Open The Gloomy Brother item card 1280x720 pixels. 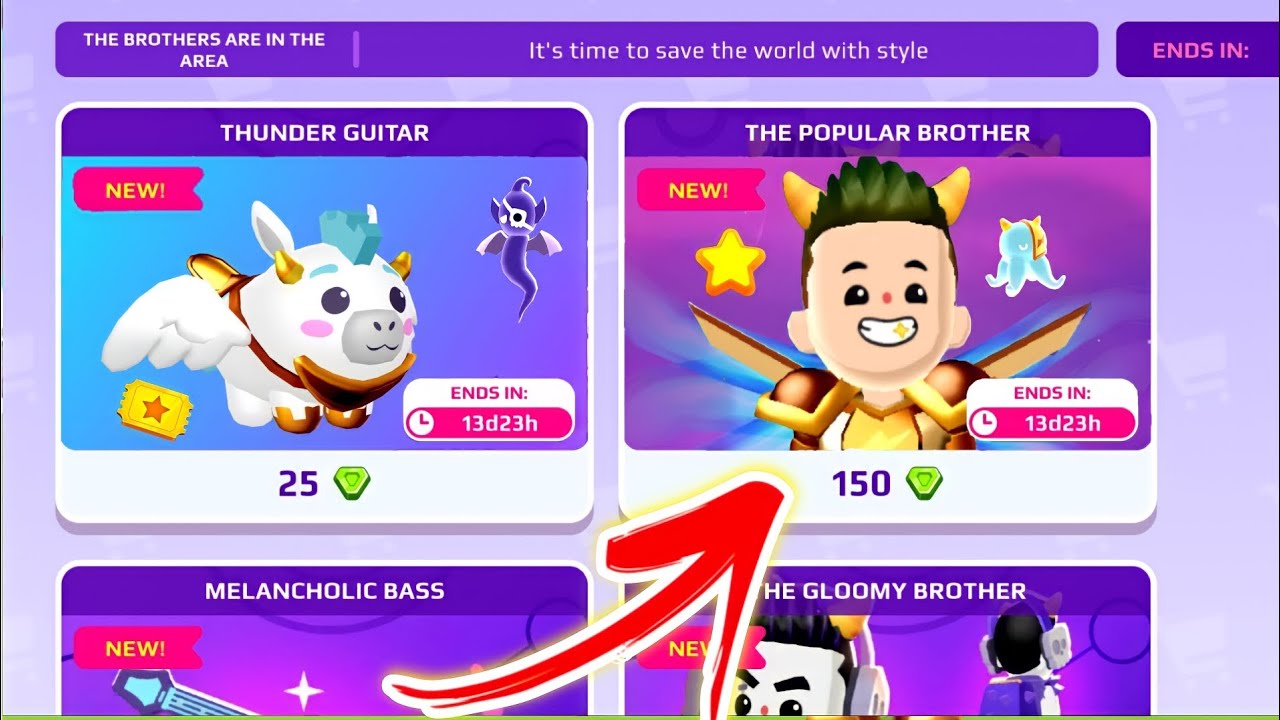point(887,642)
